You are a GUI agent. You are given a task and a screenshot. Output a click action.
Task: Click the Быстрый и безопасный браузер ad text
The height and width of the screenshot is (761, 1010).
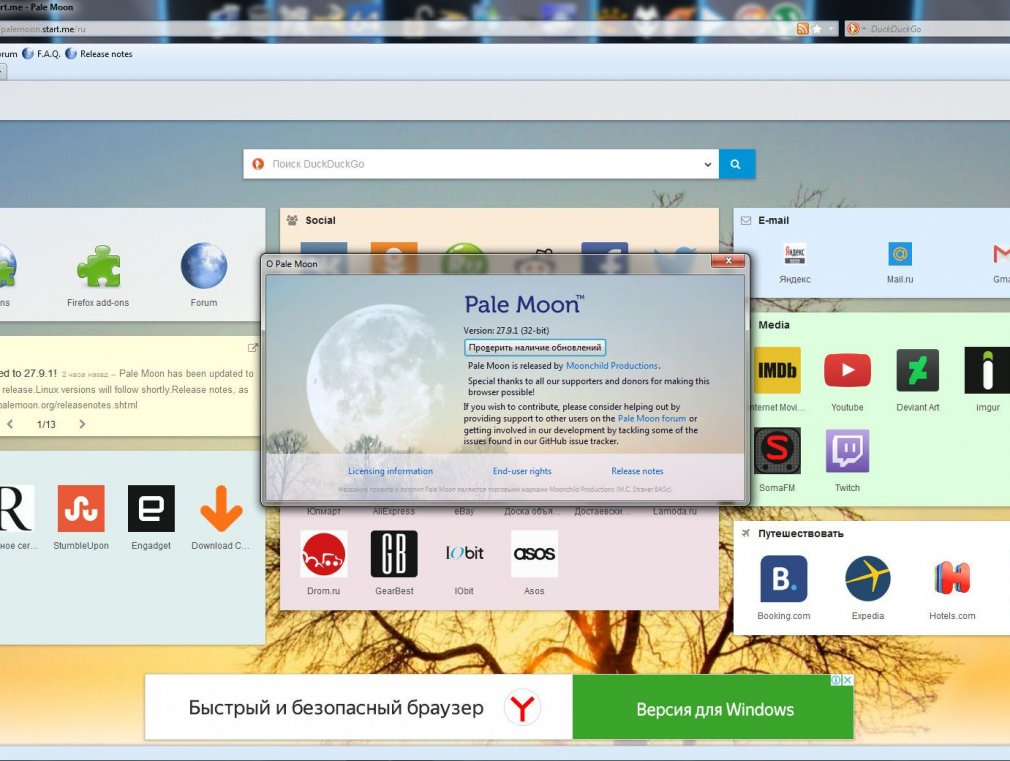(x=336, y=708)
